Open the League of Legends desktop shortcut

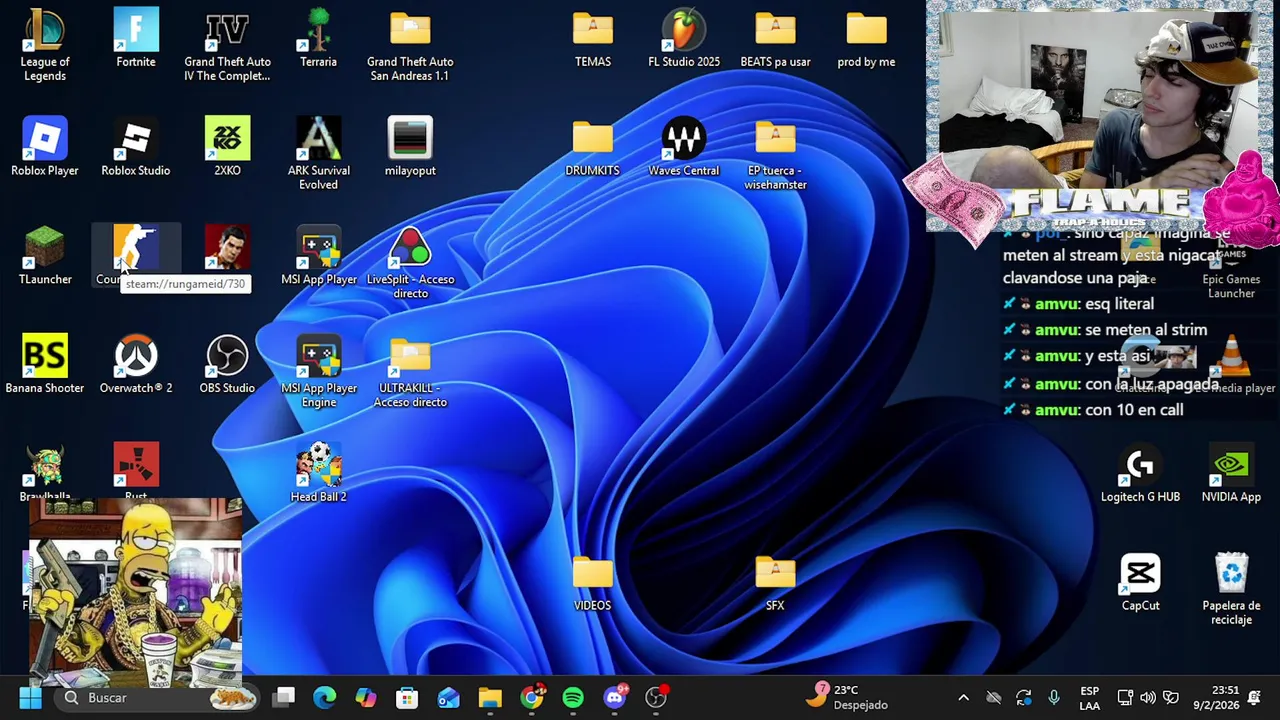click(45, 45)
